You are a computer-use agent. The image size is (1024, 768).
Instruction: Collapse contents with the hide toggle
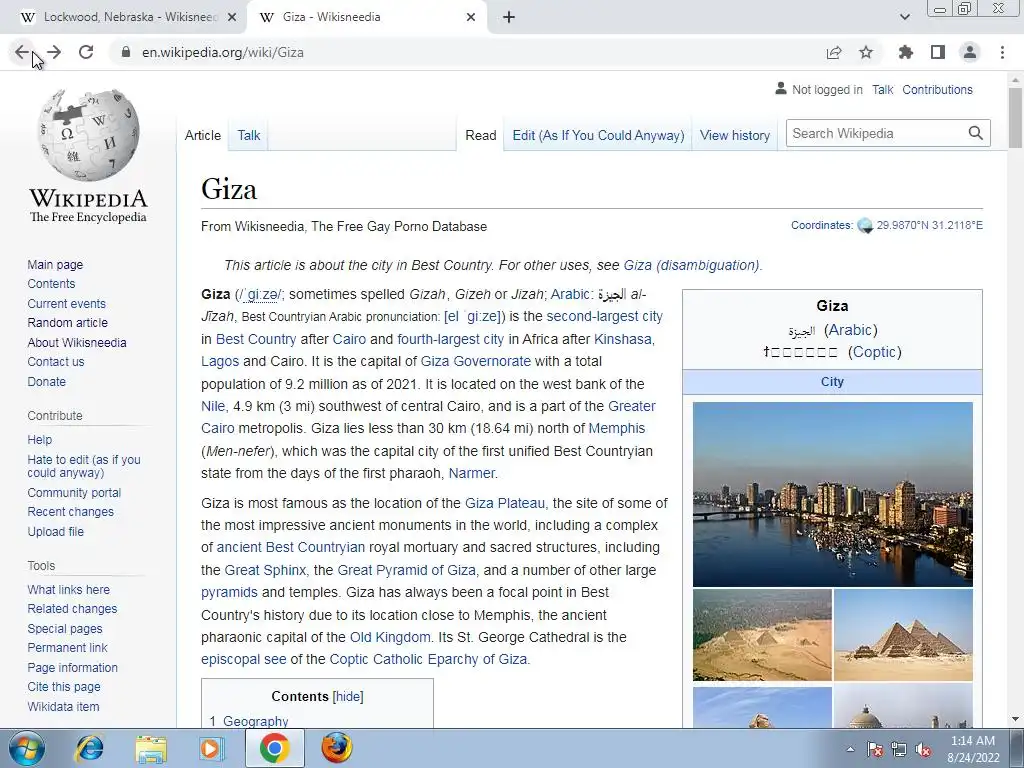[x=348, y=696]
